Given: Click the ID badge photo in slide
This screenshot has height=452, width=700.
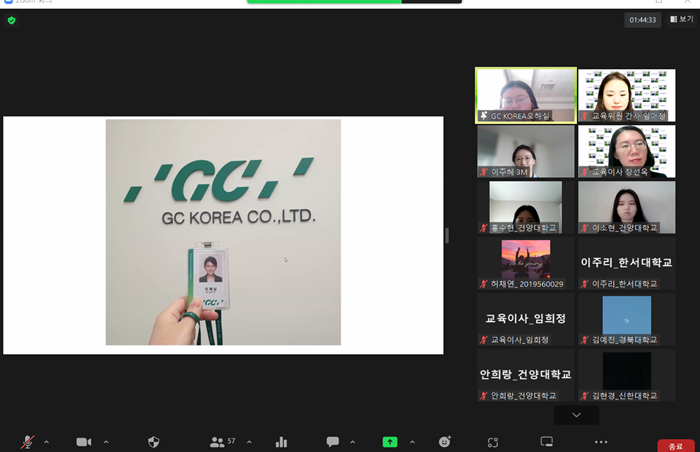Looking at the screenshot, I should pos(211,269).
